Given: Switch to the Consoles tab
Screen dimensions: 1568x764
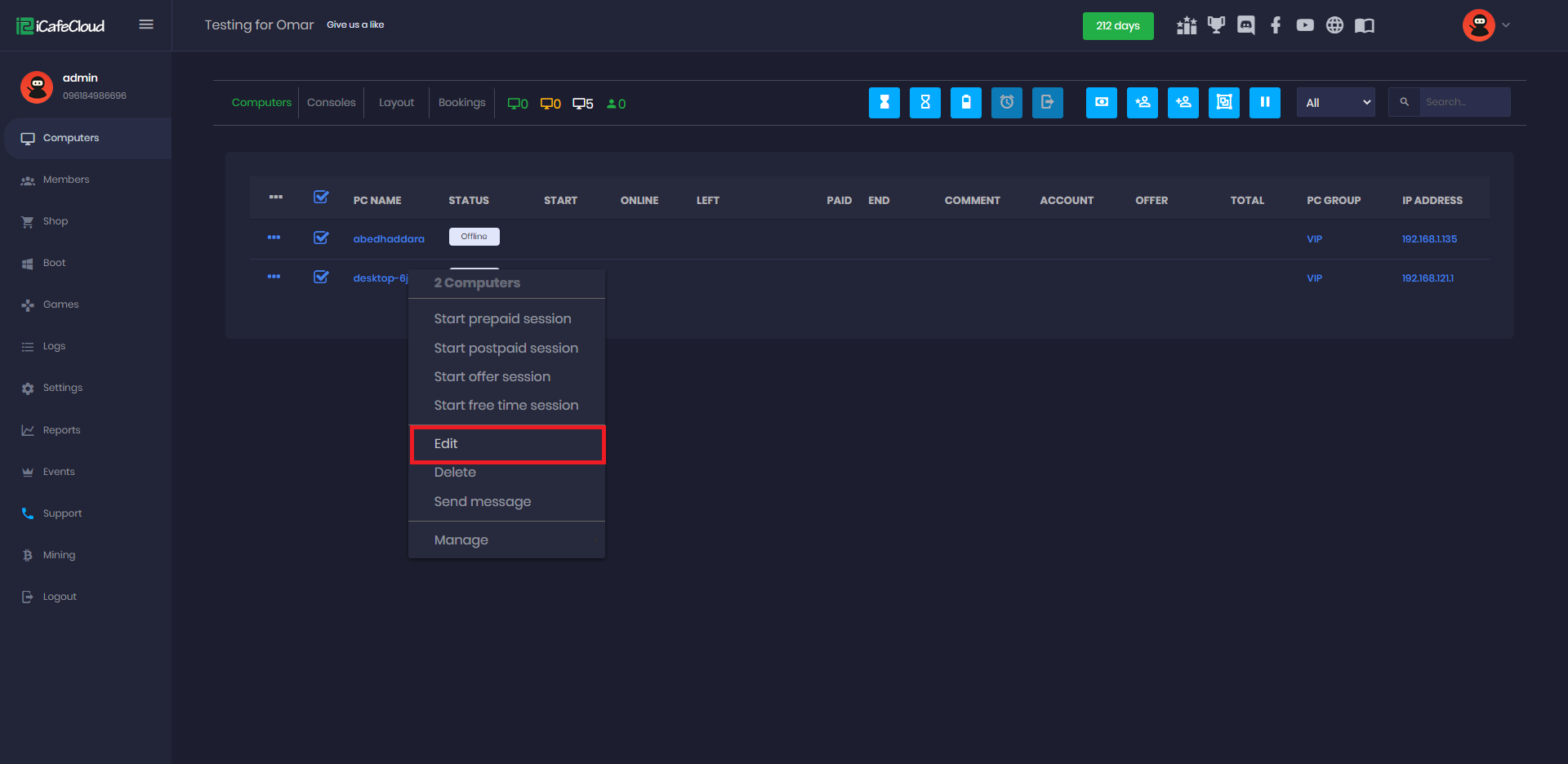Looking at the screenshot, I should [331, 103].
